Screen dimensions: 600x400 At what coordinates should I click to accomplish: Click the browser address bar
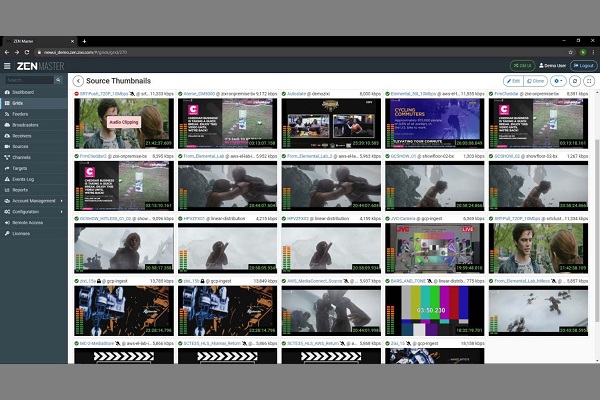(300, 52)
